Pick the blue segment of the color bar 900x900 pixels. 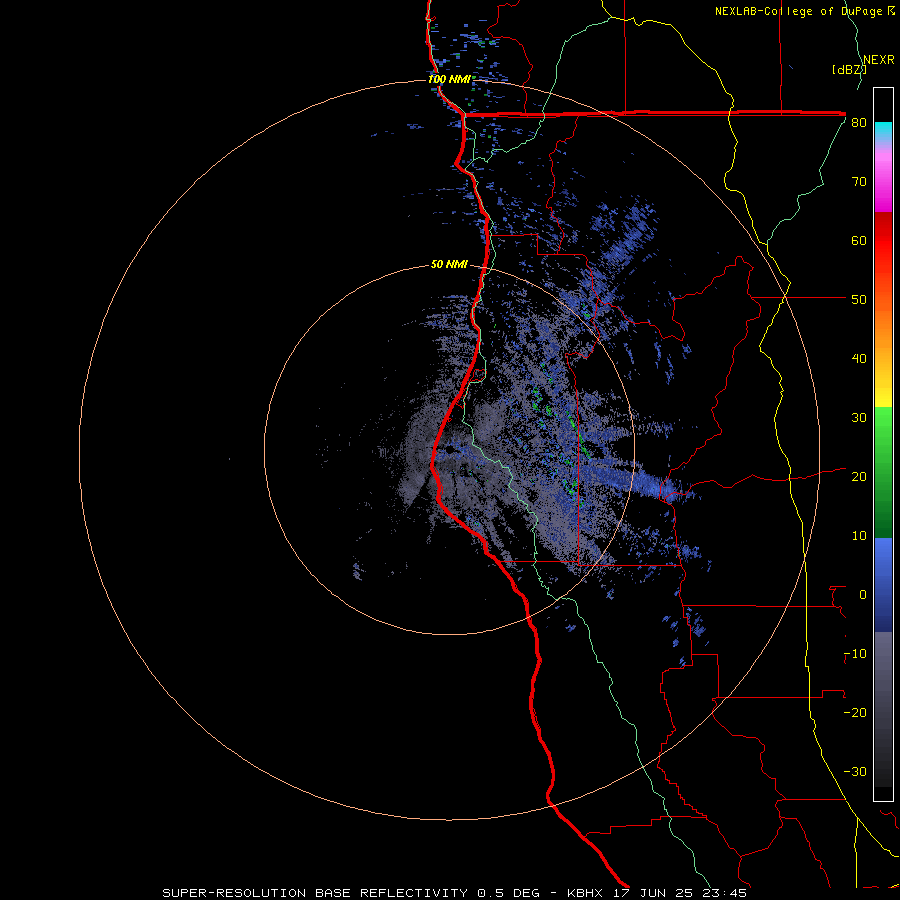(x=883, y=585)
